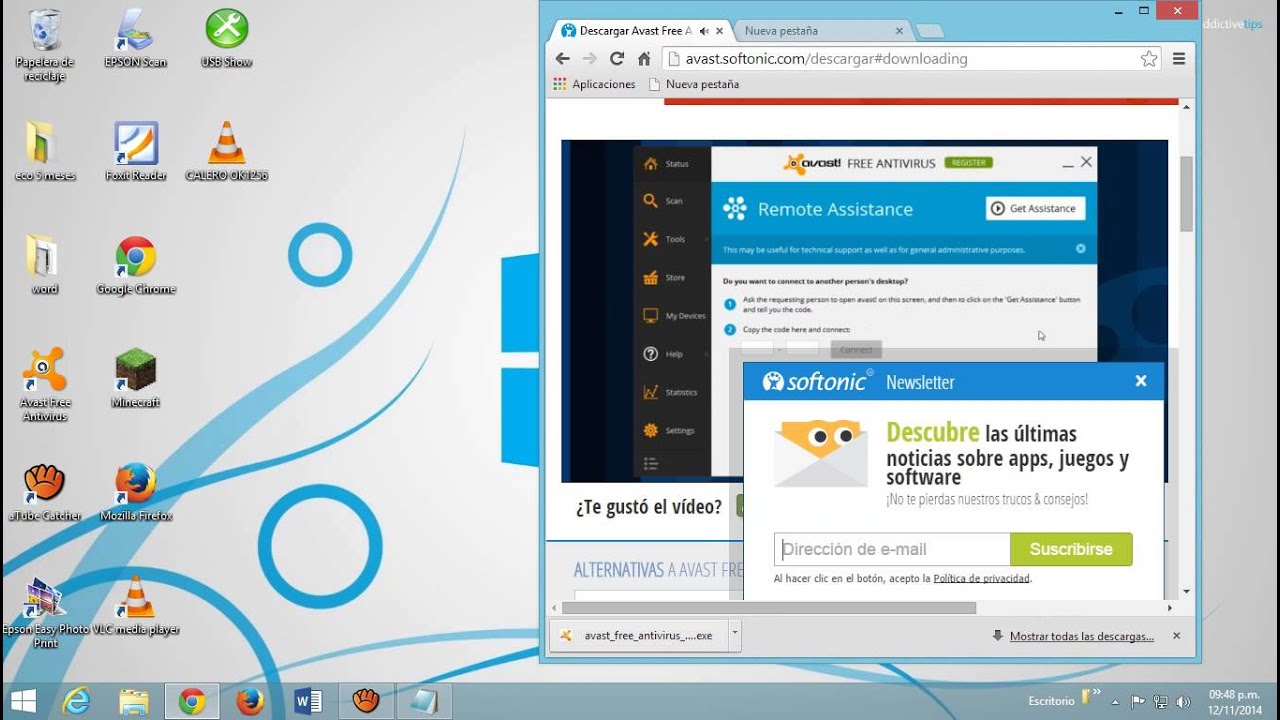Open Word from the taskbar

click(308, 701)
